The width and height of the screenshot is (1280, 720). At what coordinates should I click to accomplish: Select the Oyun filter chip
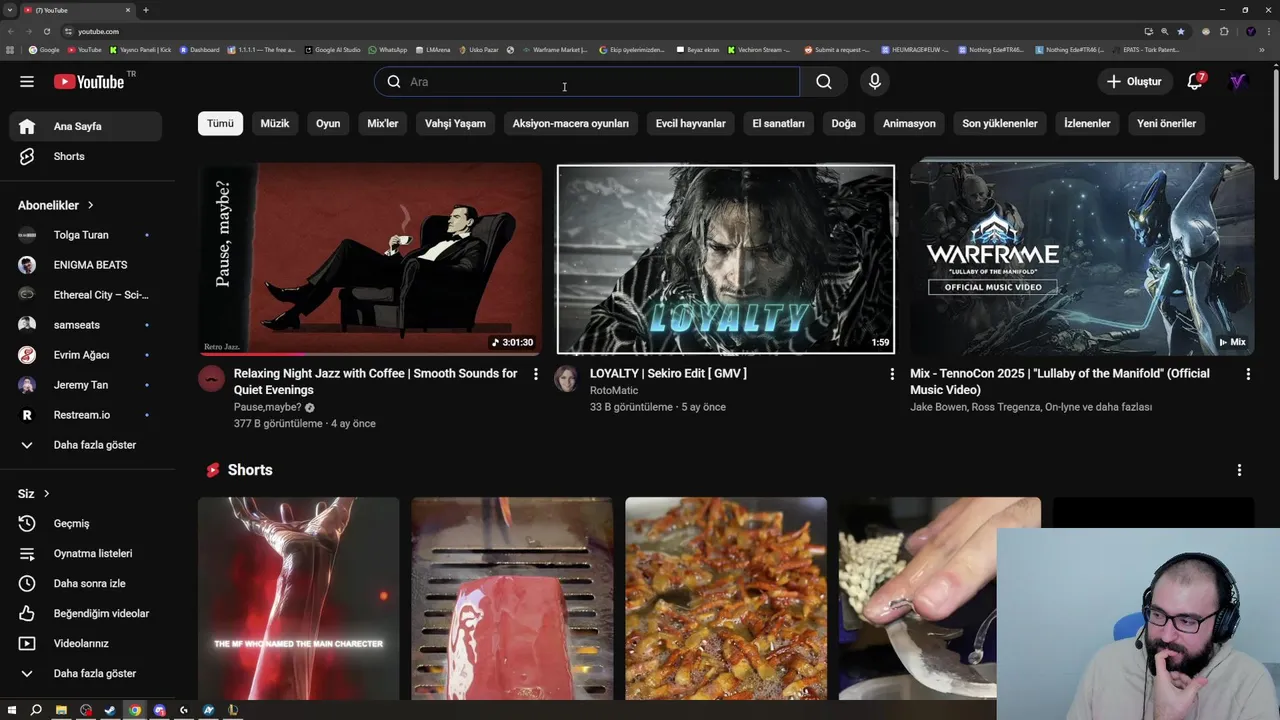click(x=328, y=123)
